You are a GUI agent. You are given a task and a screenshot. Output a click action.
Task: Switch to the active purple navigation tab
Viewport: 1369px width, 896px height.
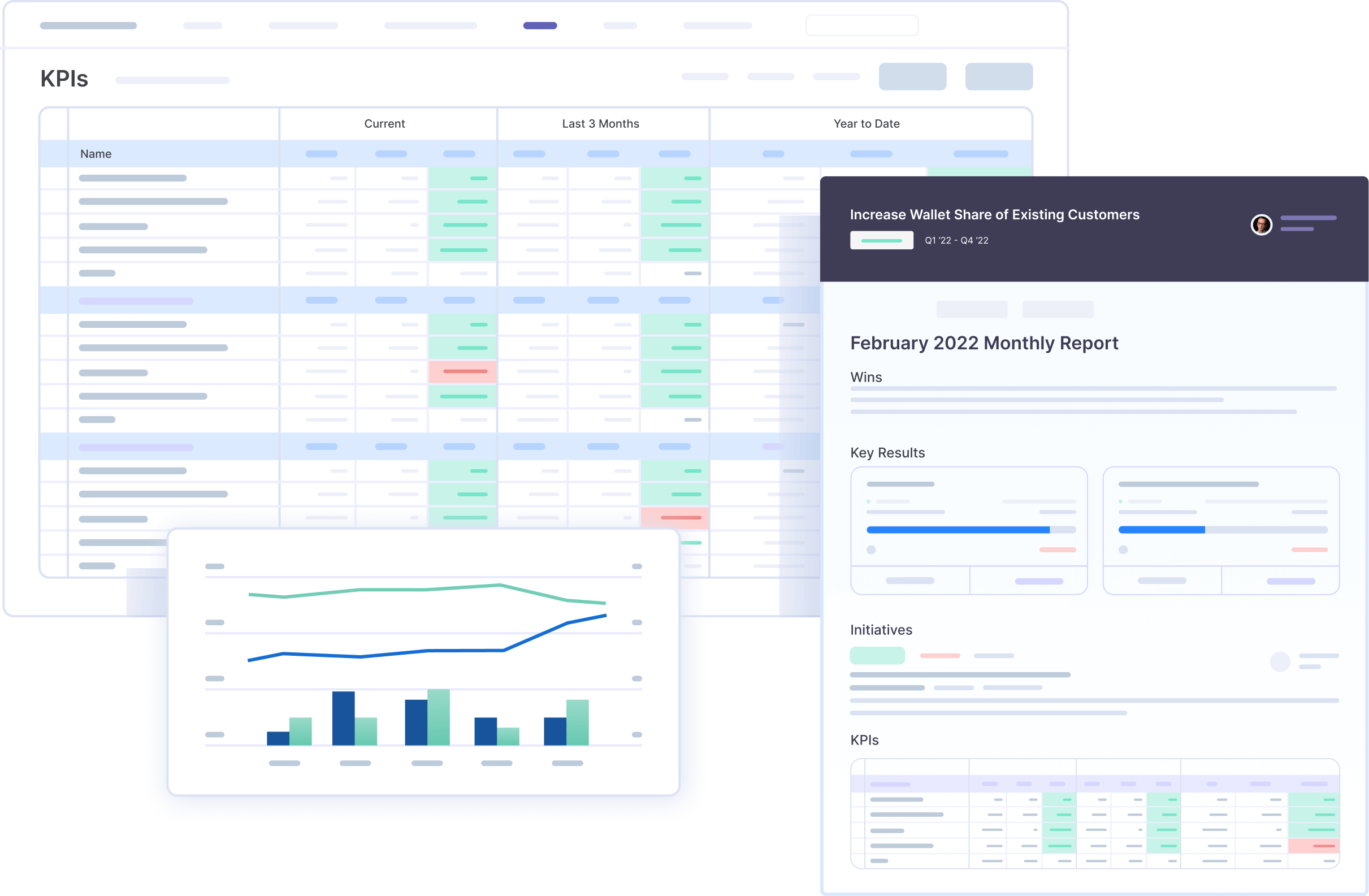[x=540, y=25]
